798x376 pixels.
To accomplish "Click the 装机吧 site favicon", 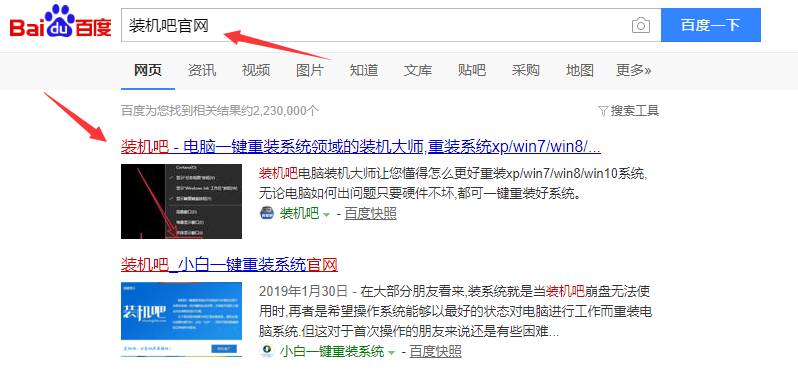I will pyautogui.click(x=267, y=213).
